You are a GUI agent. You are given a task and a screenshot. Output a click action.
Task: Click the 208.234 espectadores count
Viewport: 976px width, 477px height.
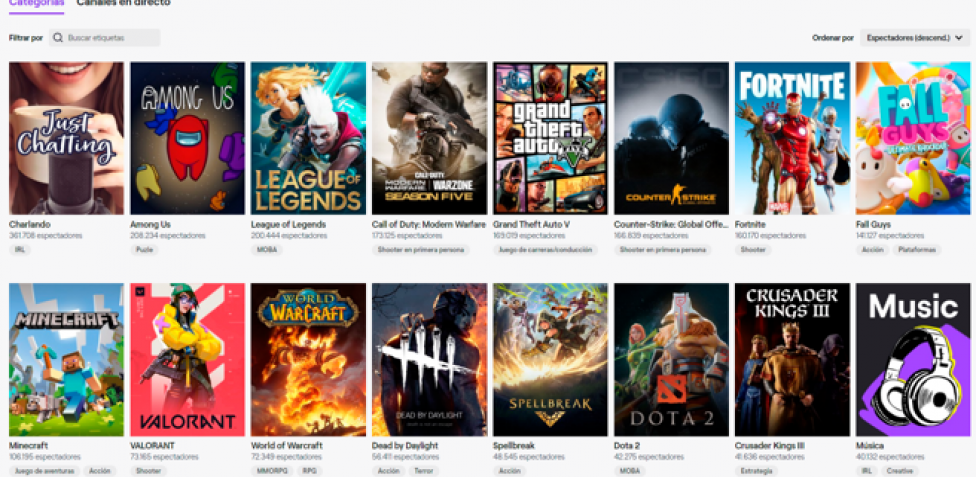pyautogui.click(x=167, y=236)
